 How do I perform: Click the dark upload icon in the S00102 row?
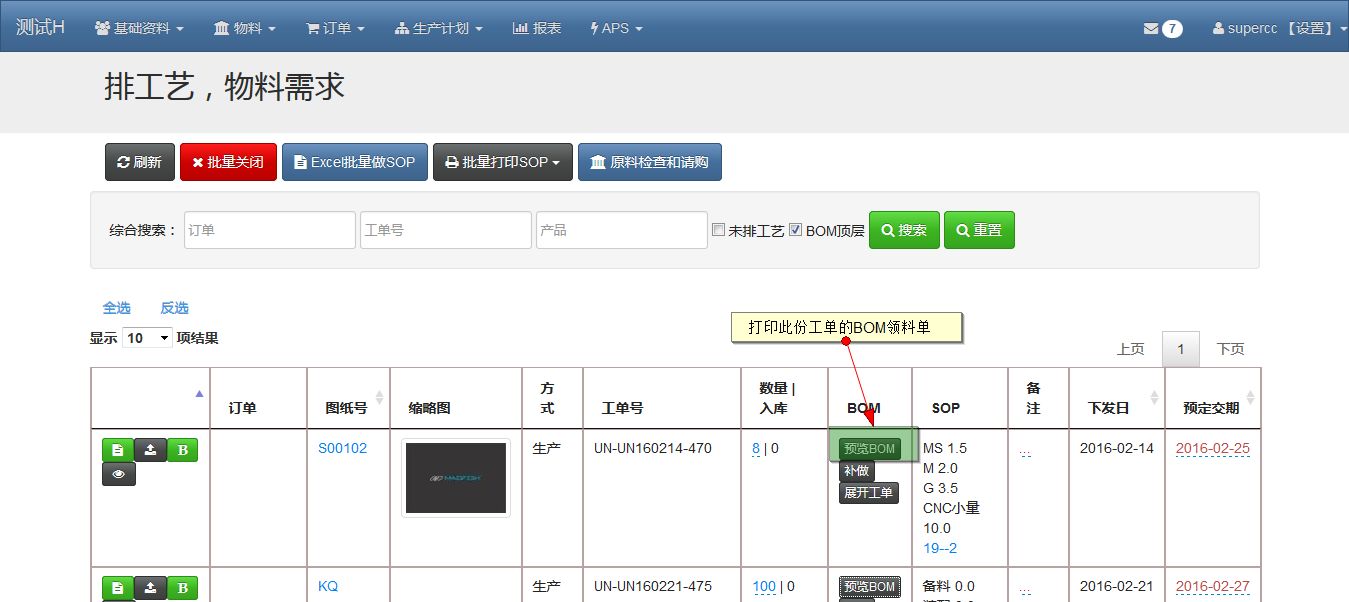point(150,450)
